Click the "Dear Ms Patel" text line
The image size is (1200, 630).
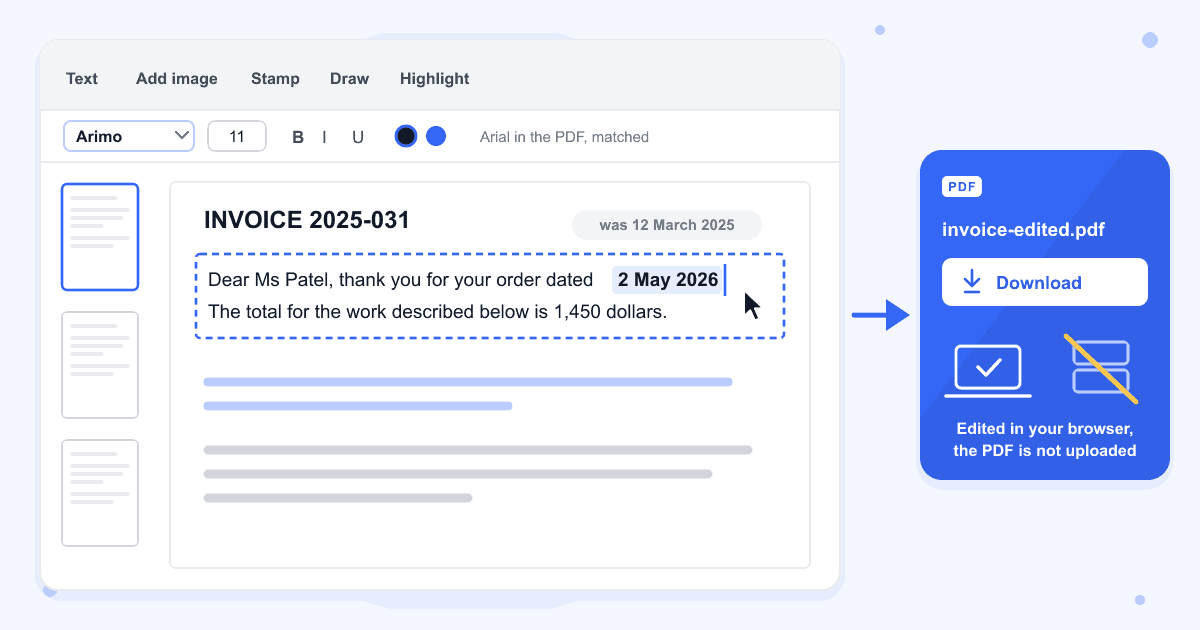[401, 280]
